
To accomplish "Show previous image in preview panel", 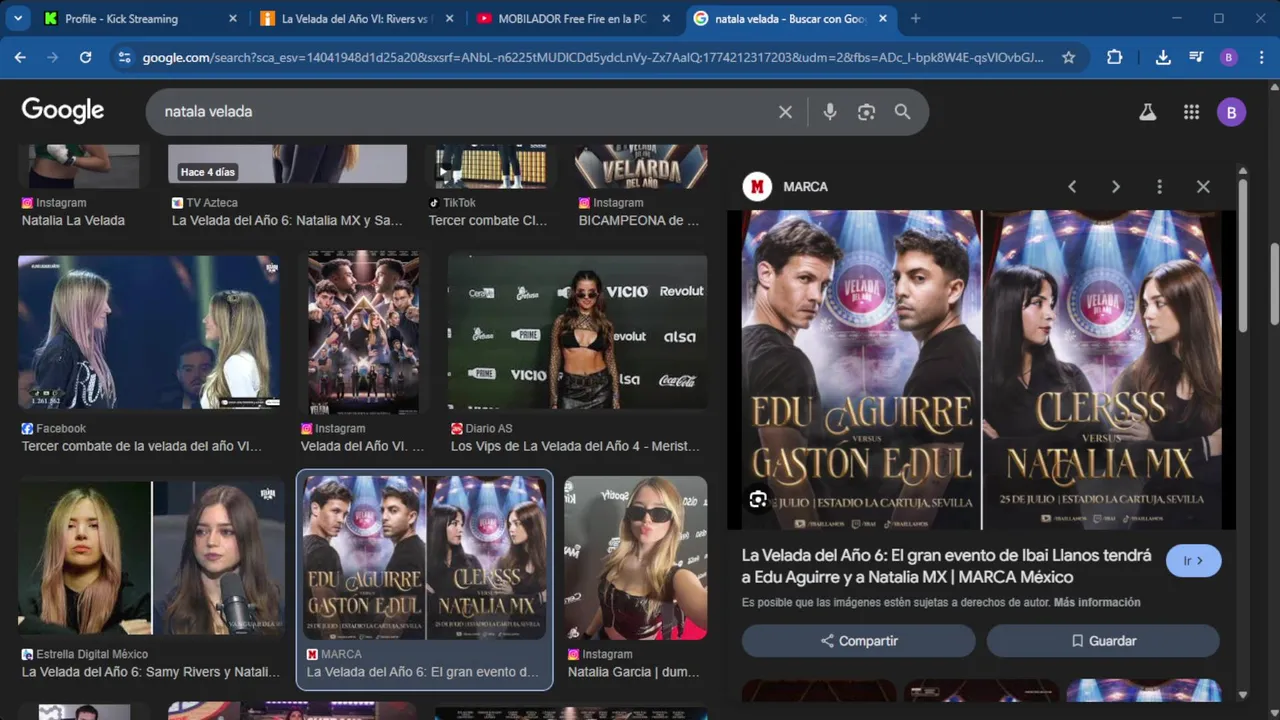I will tap(1072, 187).
